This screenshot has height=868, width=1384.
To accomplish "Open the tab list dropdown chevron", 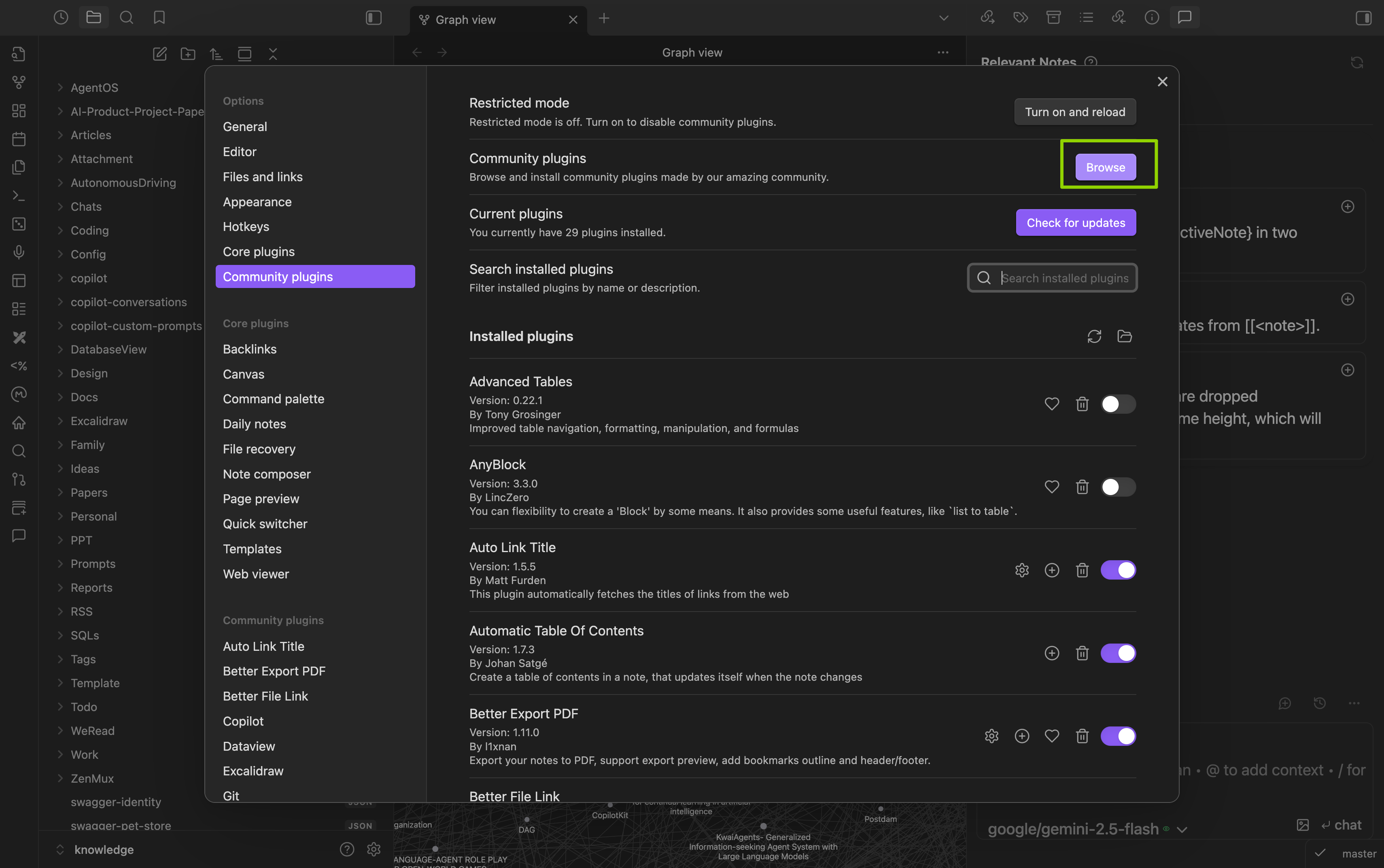I will [944, 18].
